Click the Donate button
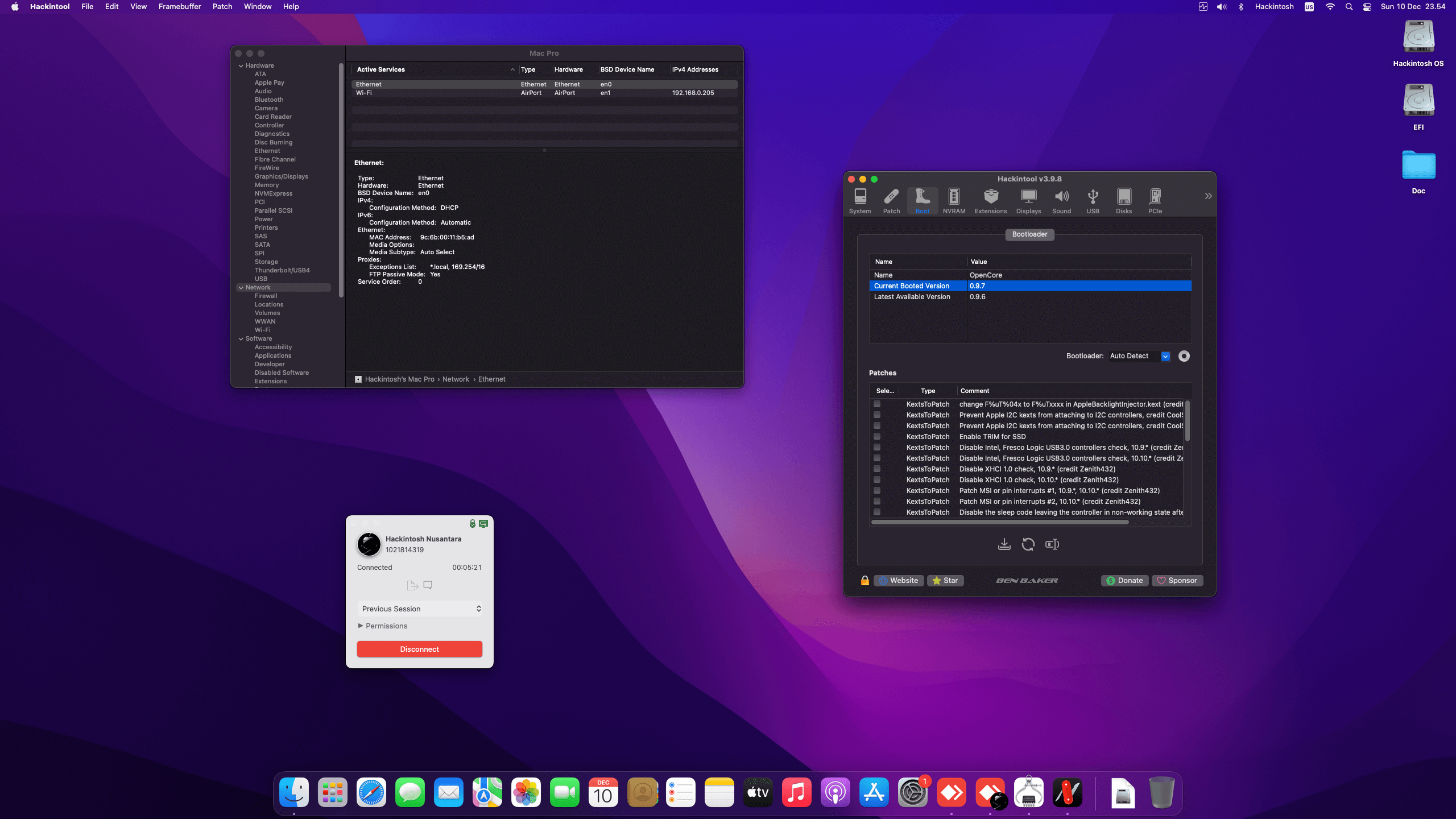Image resolution: width=1456 pixels, height=819 pixels. click(1124, 580)
